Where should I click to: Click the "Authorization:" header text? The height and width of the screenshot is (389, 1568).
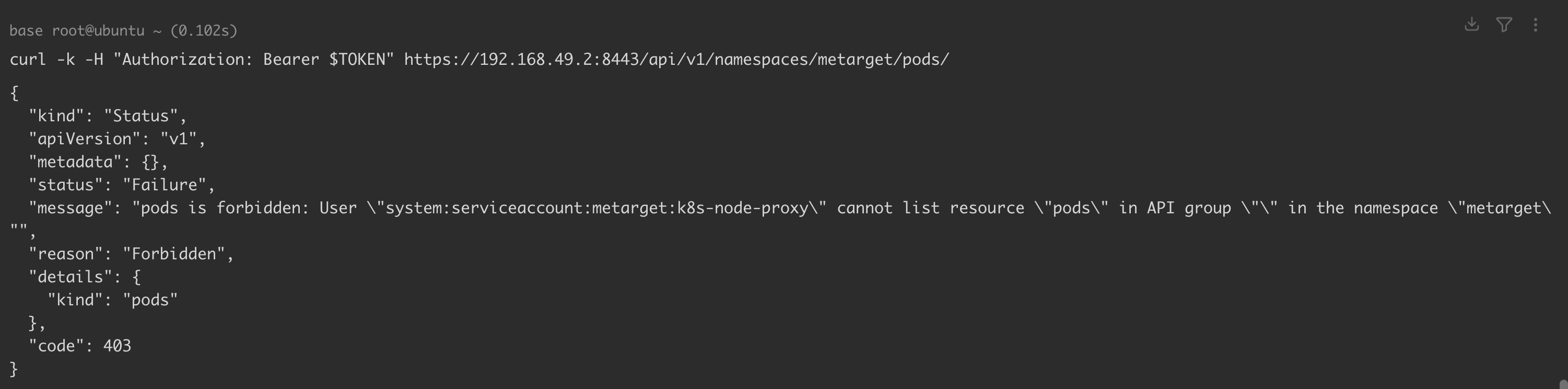(188, 59)
